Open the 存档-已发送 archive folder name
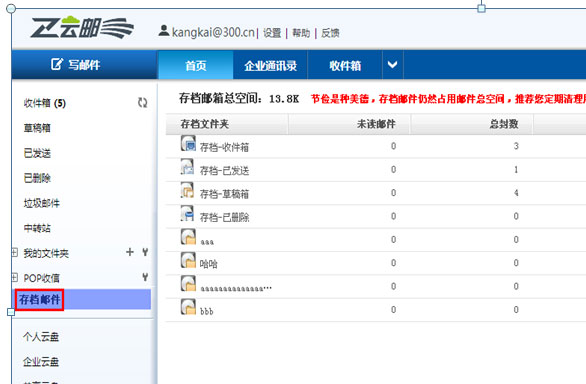 (224, 171)
